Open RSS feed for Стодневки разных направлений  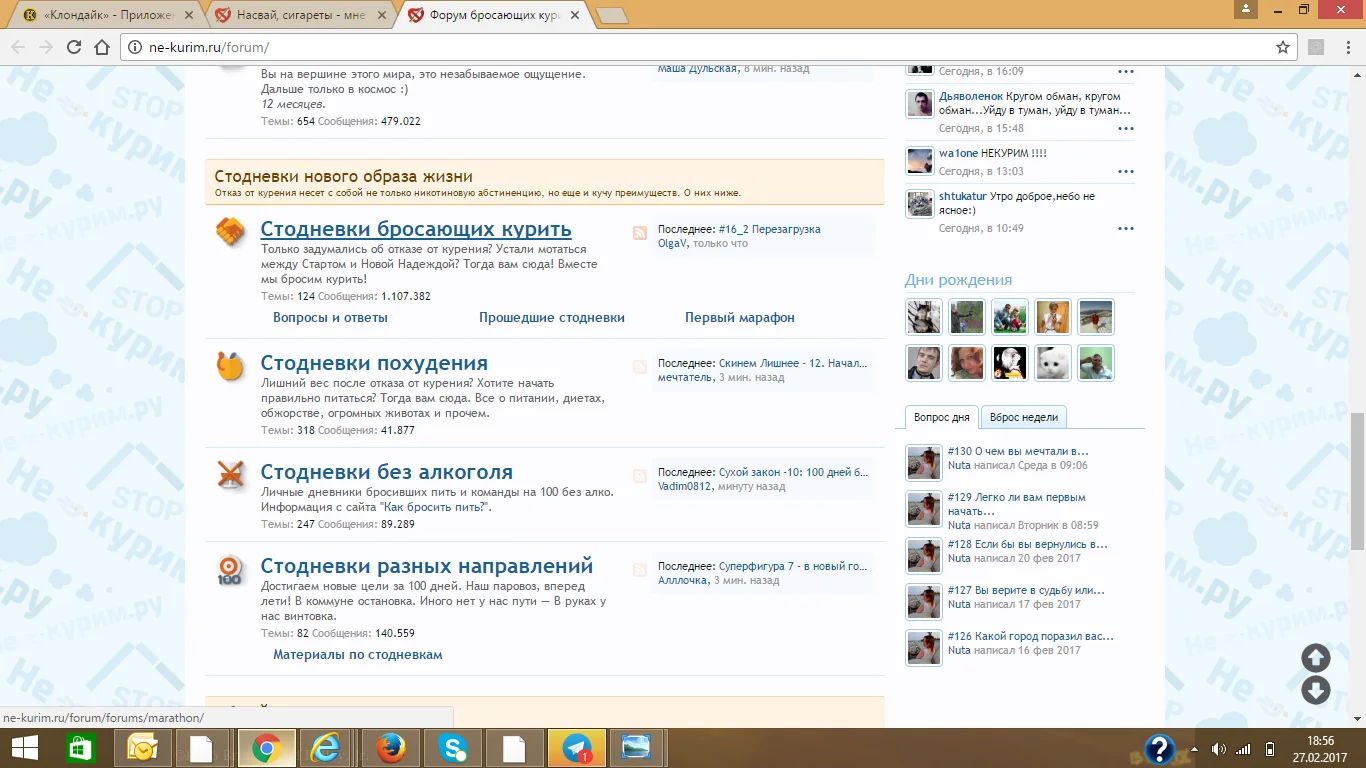[640, 570]
